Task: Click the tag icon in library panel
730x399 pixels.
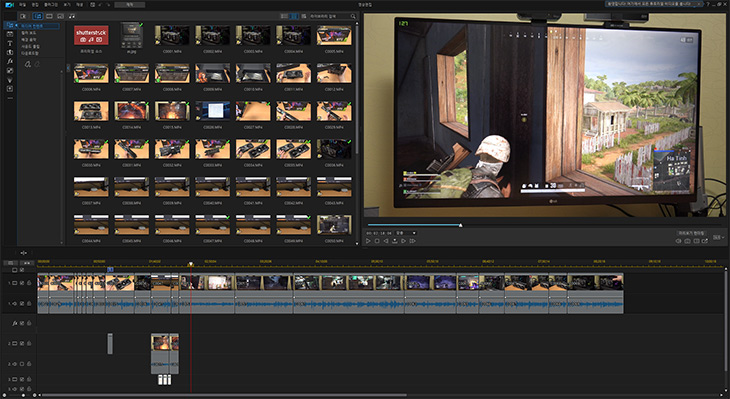Action: [27, 64]
